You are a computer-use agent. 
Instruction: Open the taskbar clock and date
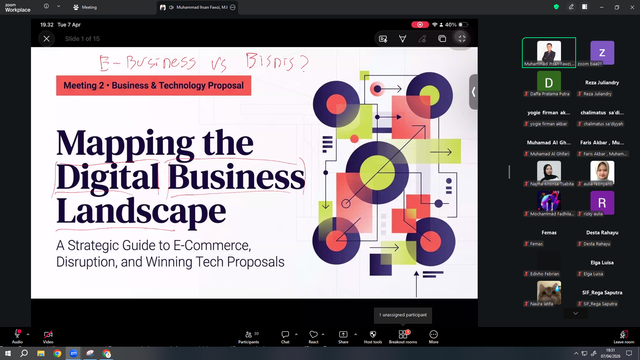coord(610,353)
